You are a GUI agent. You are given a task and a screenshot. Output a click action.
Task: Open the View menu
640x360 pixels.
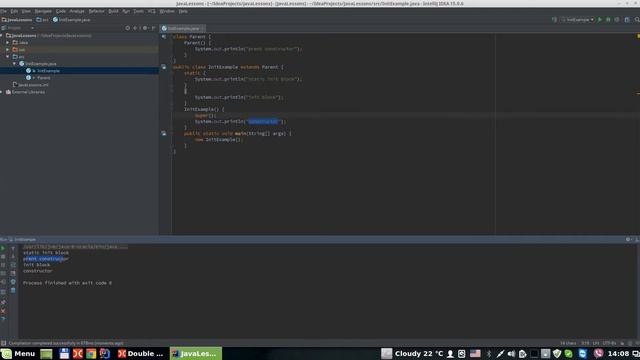(26, 11)
